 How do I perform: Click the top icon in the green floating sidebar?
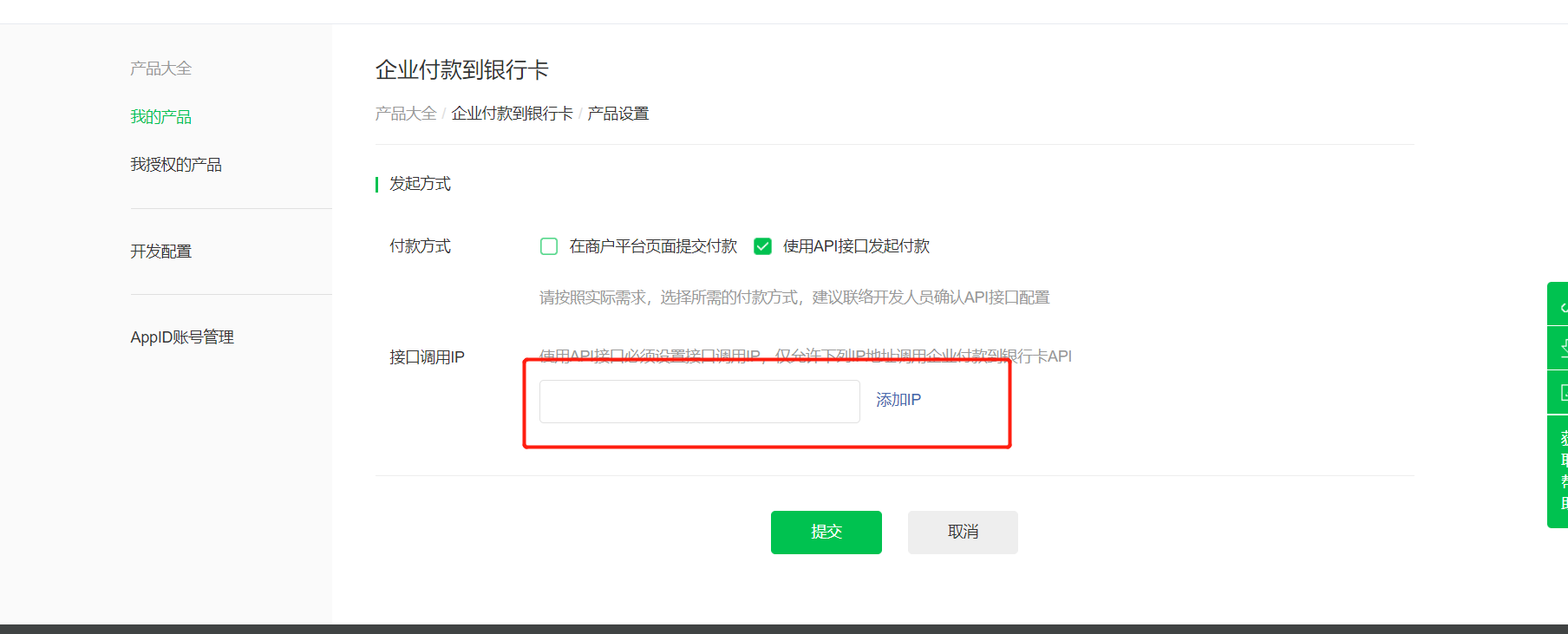pyautogui.click(x=1559, y=304)
